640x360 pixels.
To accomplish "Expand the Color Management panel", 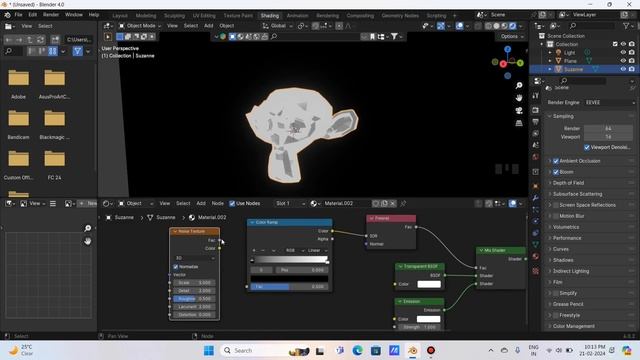I will [573, 326].
